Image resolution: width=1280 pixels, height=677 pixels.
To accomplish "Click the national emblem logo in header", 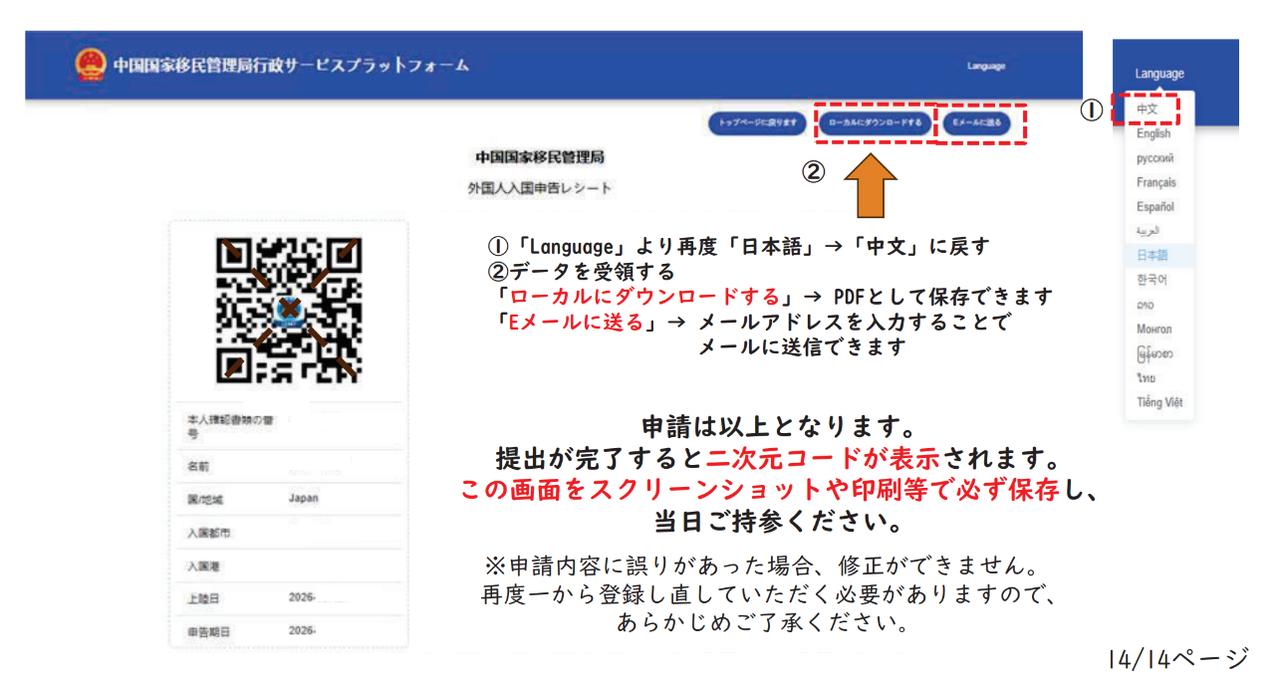I will point(90,66).
